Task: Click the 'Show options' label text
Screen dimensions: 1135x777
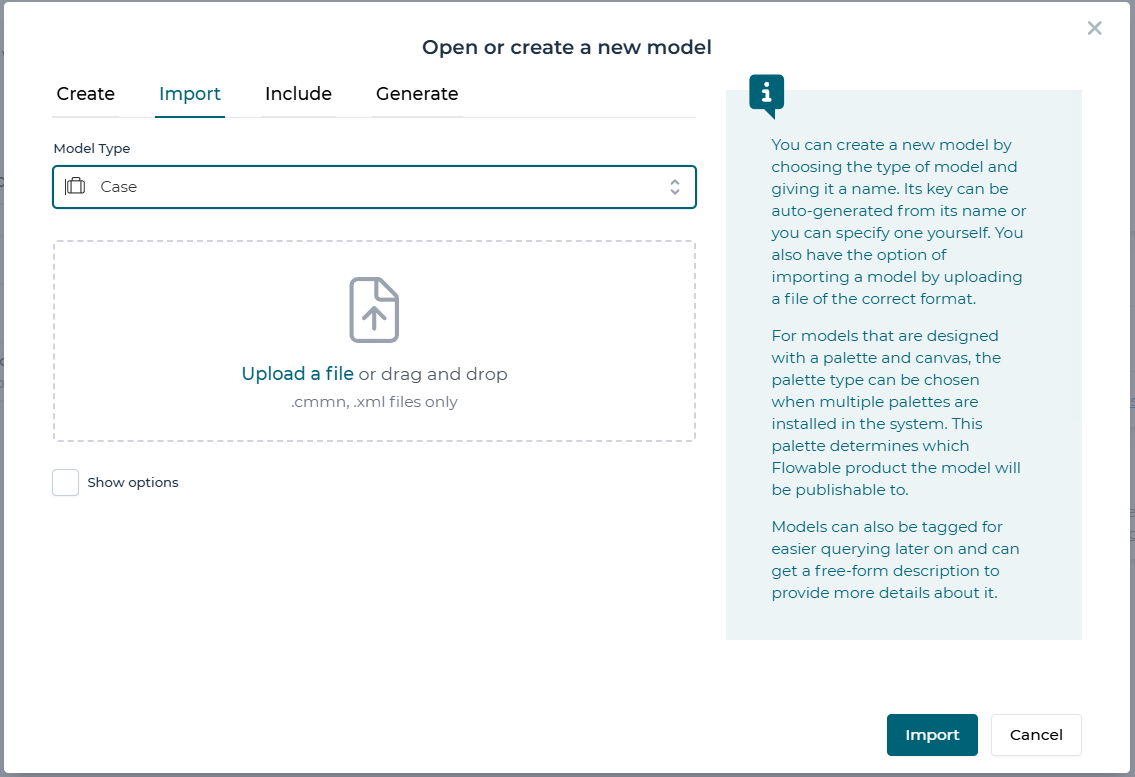Action: pyautogui.click(x=133, y=483)
